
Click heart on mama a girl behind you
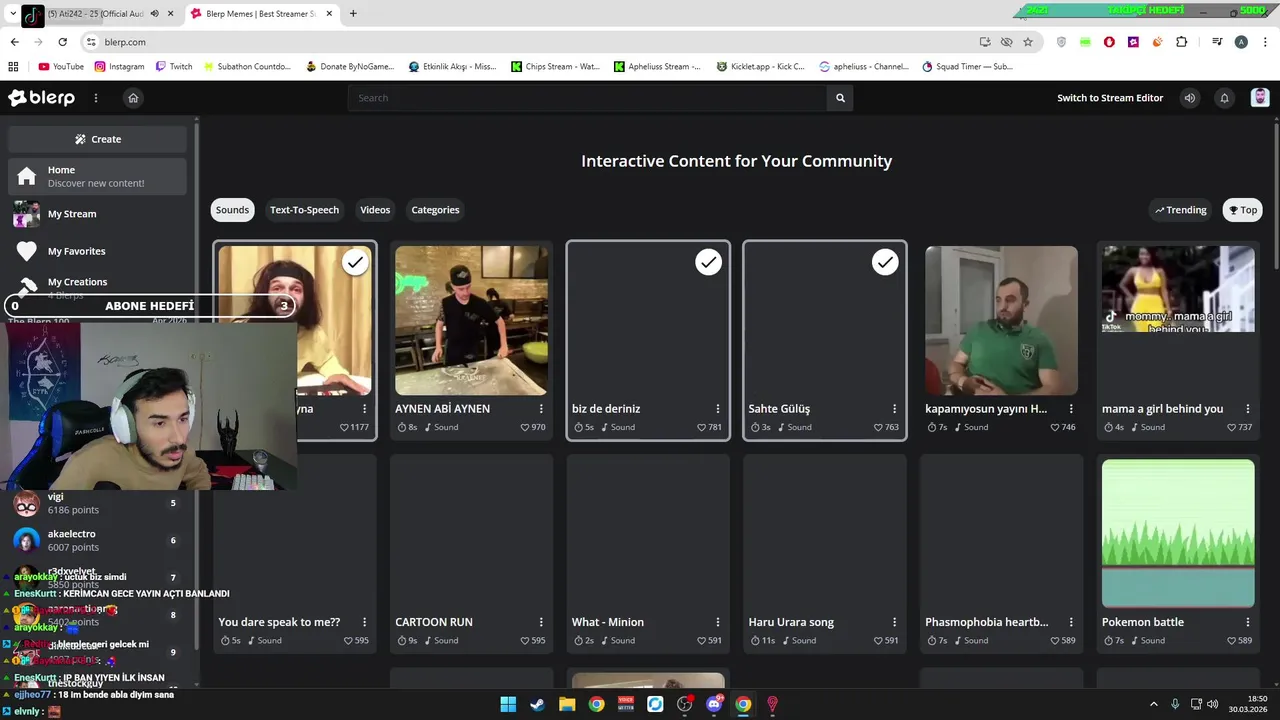point(1232,427)
